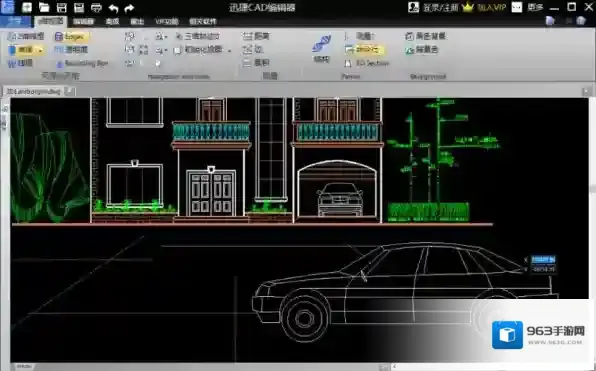Open the dropdown arrow beside initial view
Image resolution: width=596 pixels, height=371 pixels.
(x=230, y=50)
